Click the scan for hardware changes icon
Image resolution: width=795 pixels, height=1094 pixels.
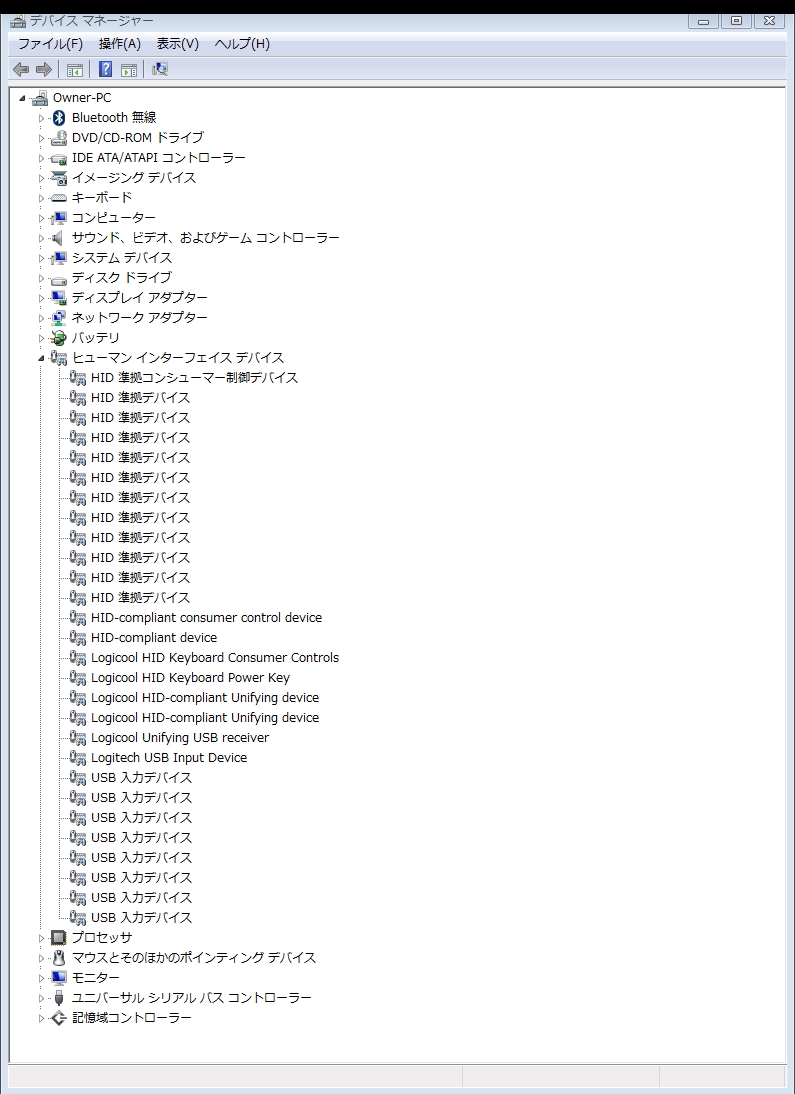click(160, 69)
